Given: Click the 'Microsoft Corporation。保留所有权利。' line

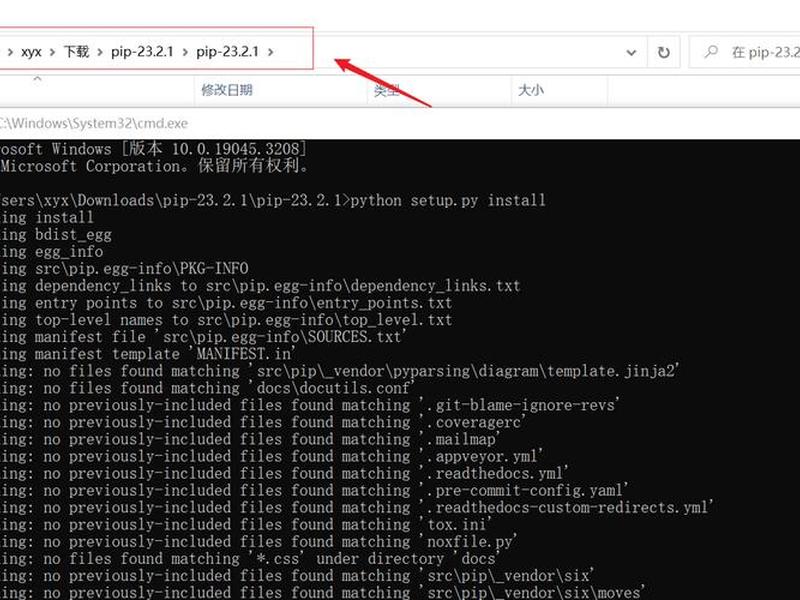Looking at the screenshot, I should (155, 166).
